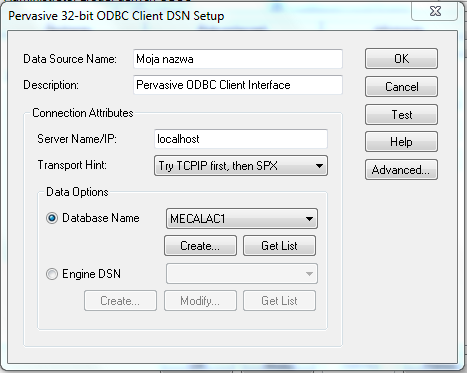This screenshot has width=467, height=373.
Task: Click the Transport Hint label
Action: 72,165
